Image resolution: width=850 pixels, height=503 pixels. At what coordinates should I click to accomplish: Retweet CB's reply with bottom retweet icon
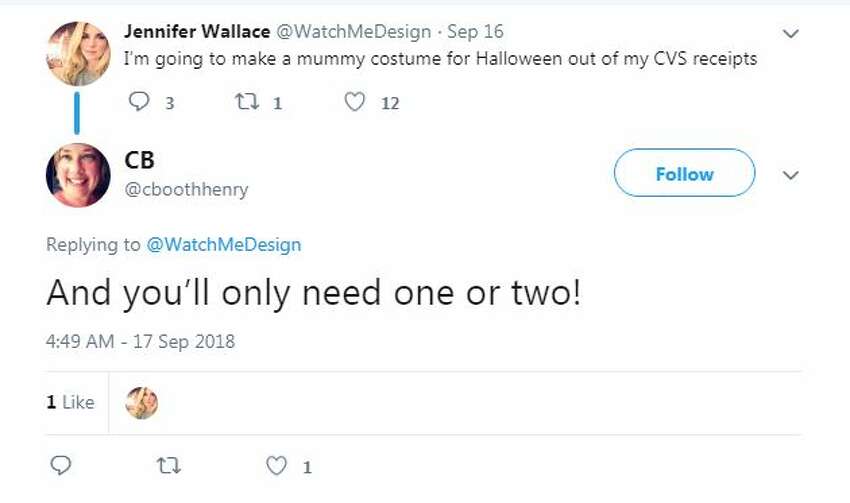169,466
